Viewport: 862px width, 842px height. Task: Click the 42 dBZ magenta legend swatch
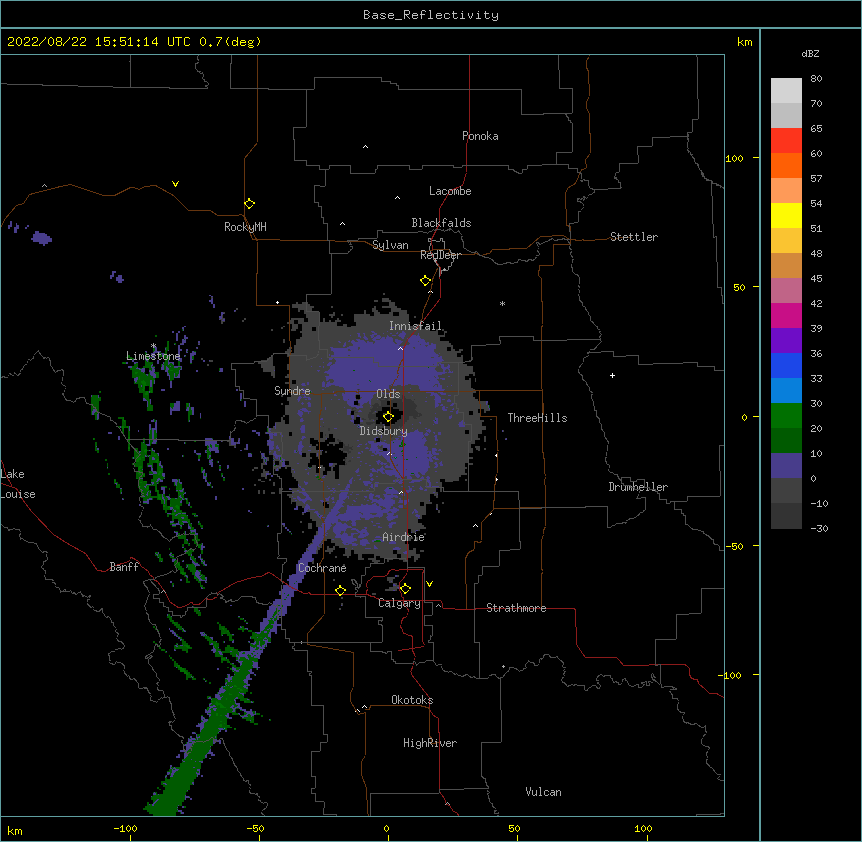tap(786, 315)
